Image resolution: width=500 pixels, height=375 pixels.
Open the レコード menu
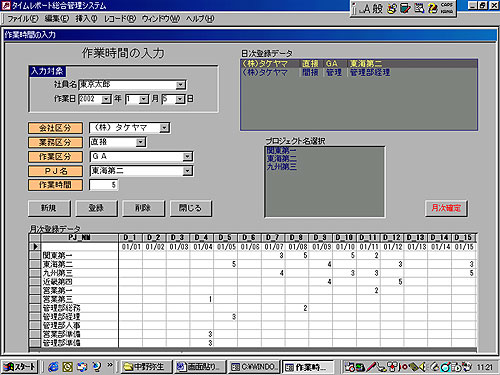coord(120,19)
